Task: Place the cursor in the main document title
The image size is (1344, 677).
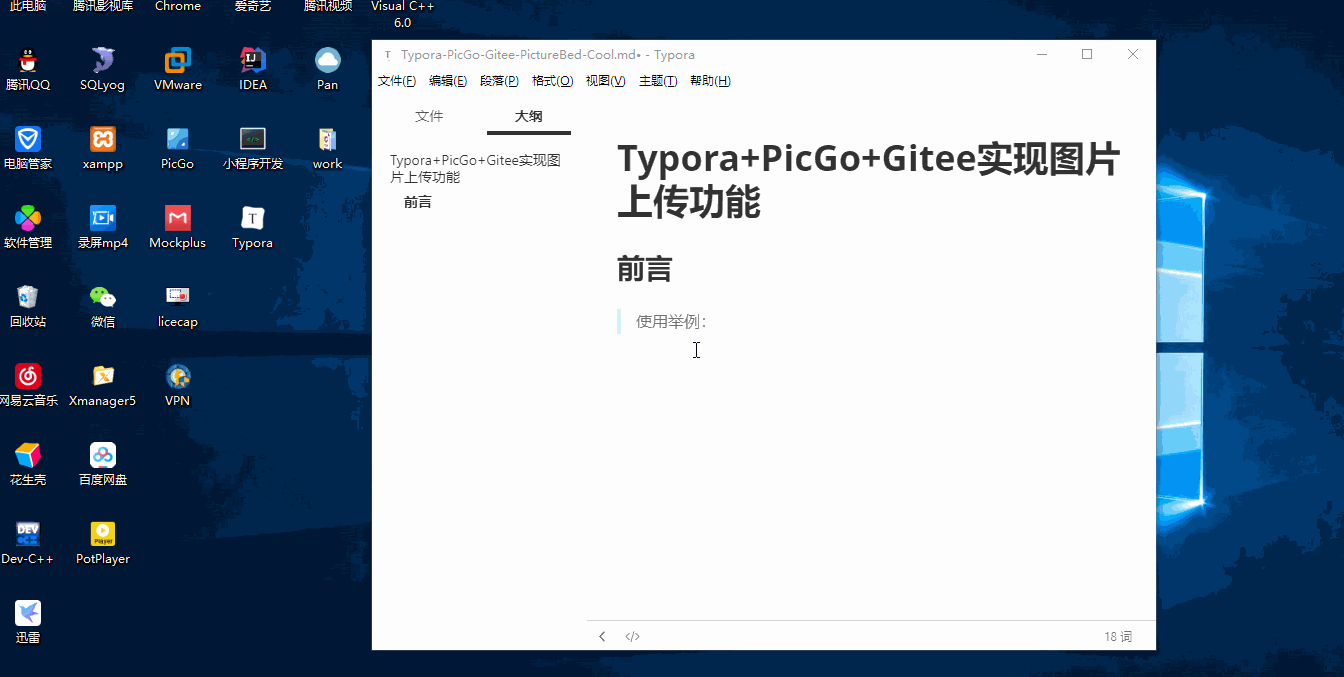Action: point(868,180)
